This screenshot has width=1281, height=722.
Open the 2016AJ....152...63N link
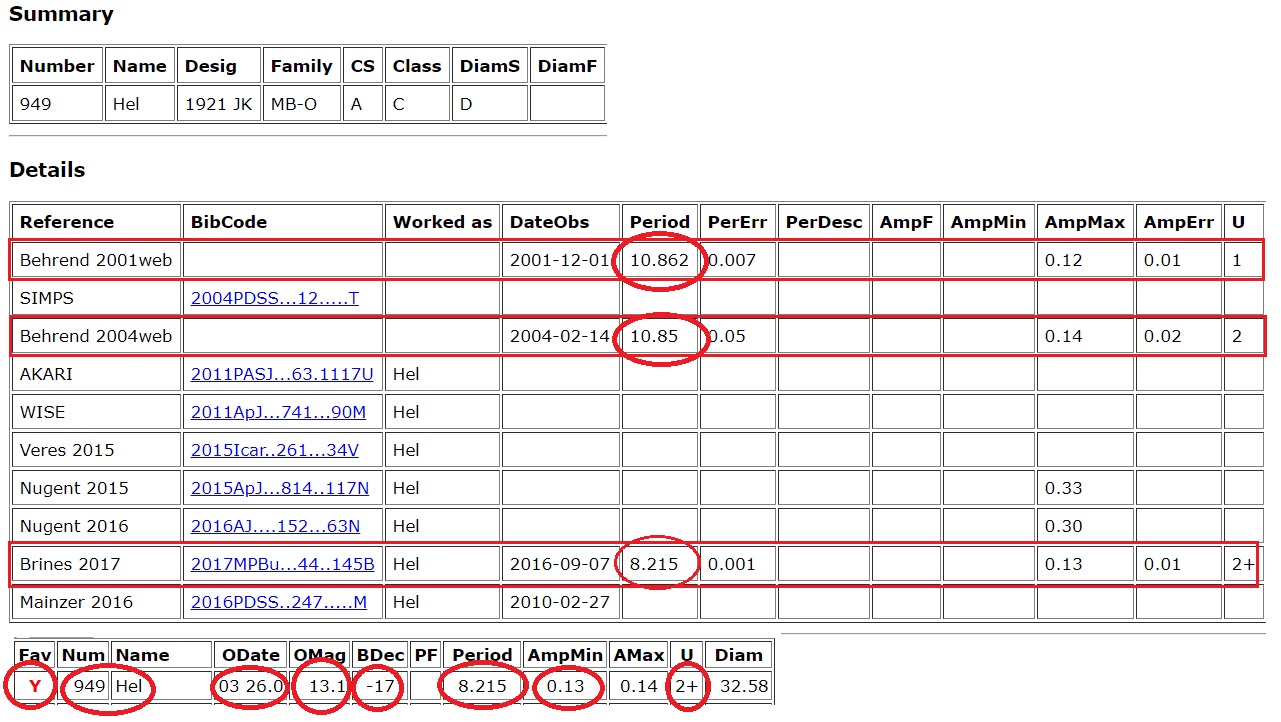[275, 526]
